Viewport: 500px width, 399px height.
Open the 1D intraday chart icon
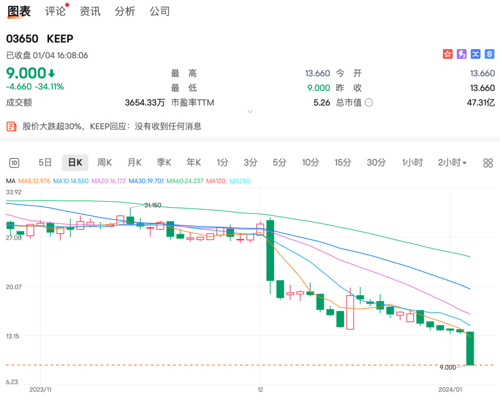pyautogui.click(x=14, y=163)
